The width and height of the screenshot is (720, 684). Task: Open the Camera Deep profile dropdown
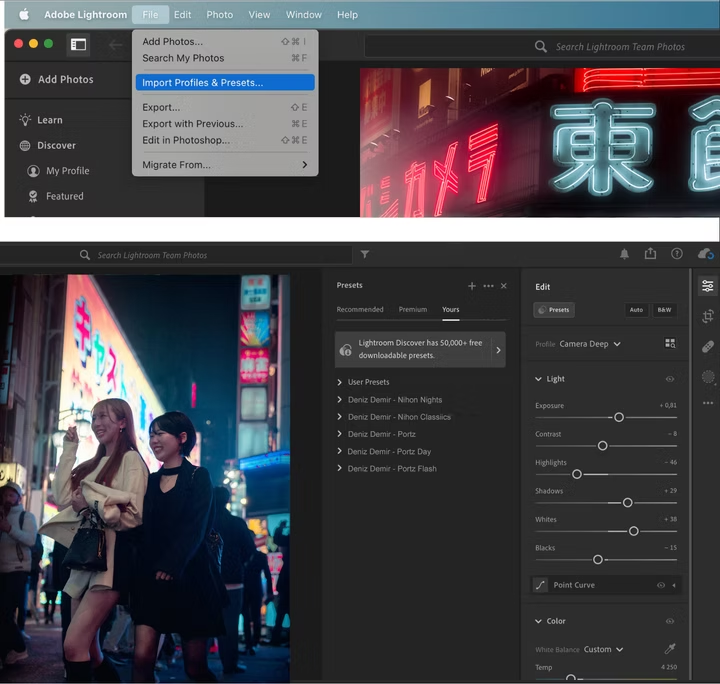[x=590, y=344]
